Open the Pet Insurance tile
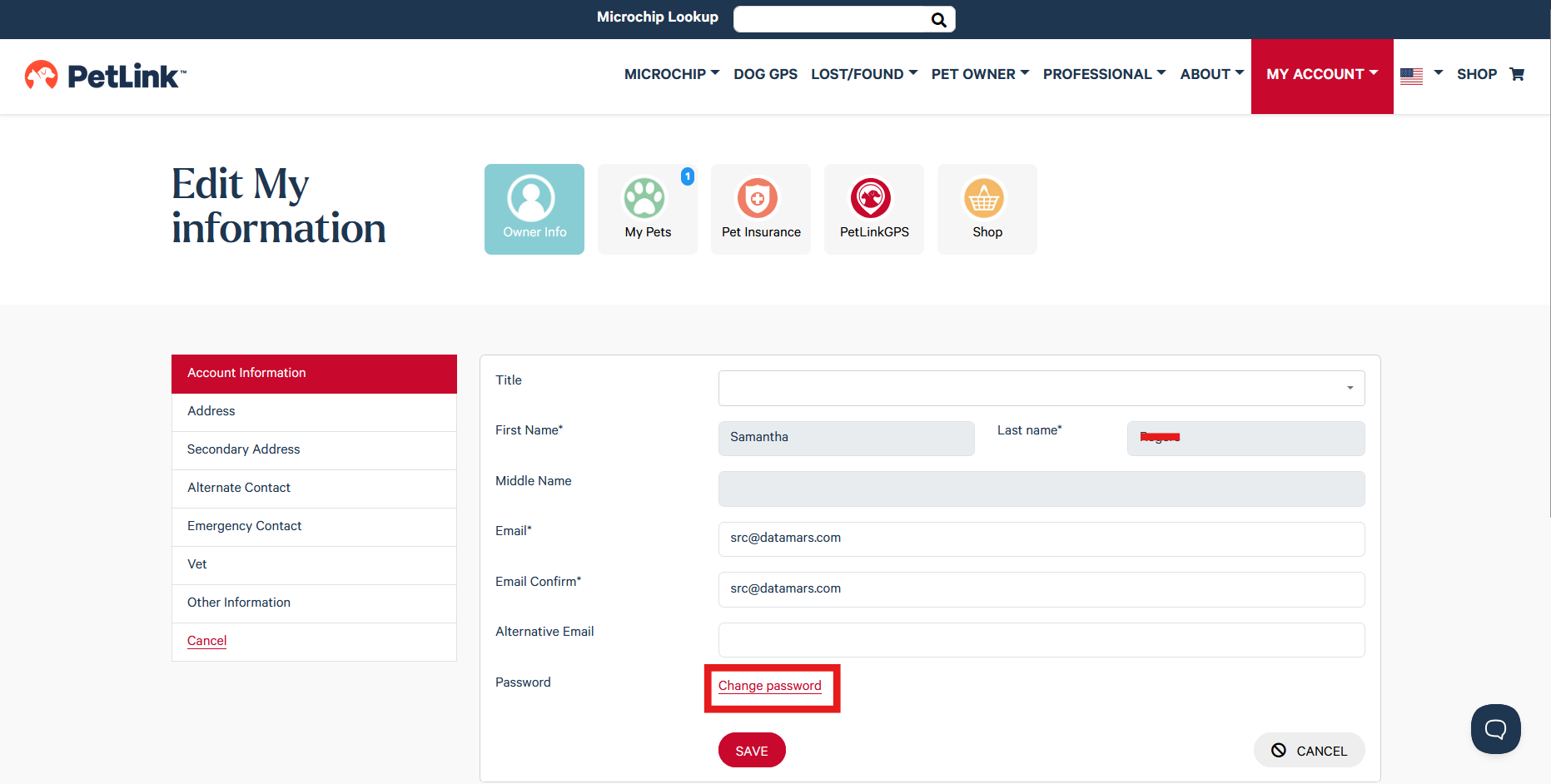Image resolution: width=1551 pixels, height=784 pixels. [761, 209]
